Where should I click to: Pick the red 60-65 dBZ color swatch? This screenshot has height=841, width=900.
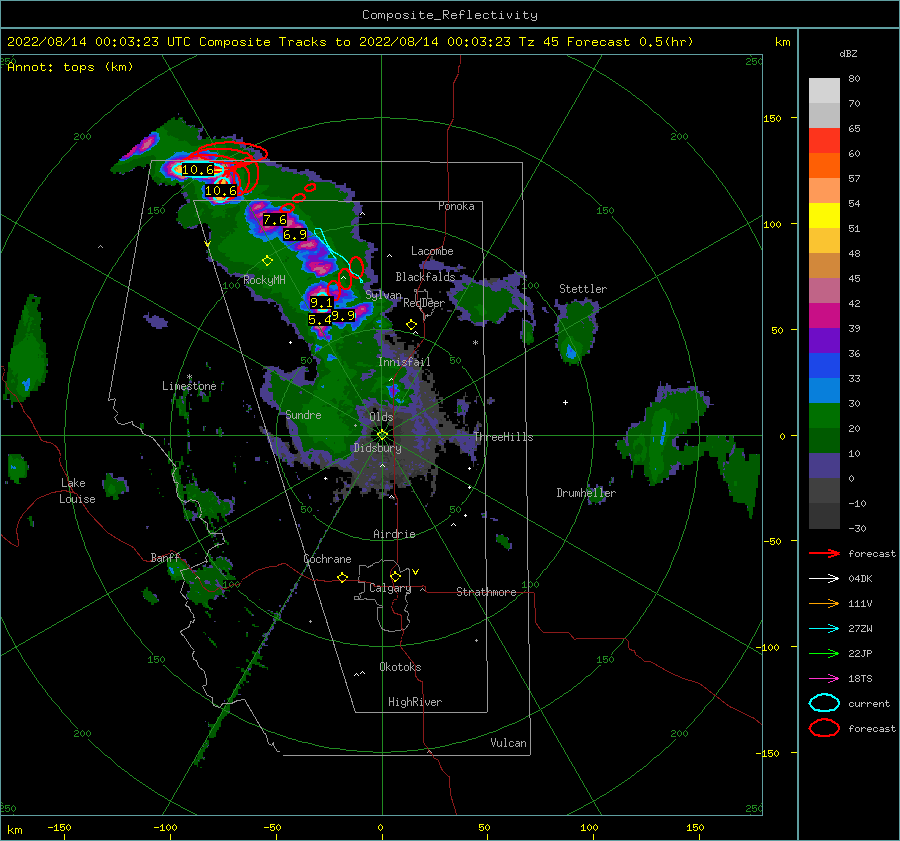[824, 141]
